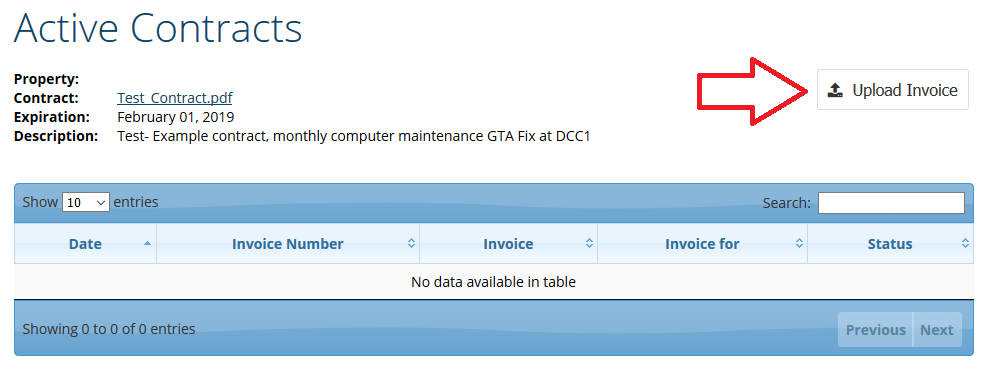Viewport: 988px width, 371px height.
Task: Click the Invoice for sort arrows icon
Action: point(799,243)
